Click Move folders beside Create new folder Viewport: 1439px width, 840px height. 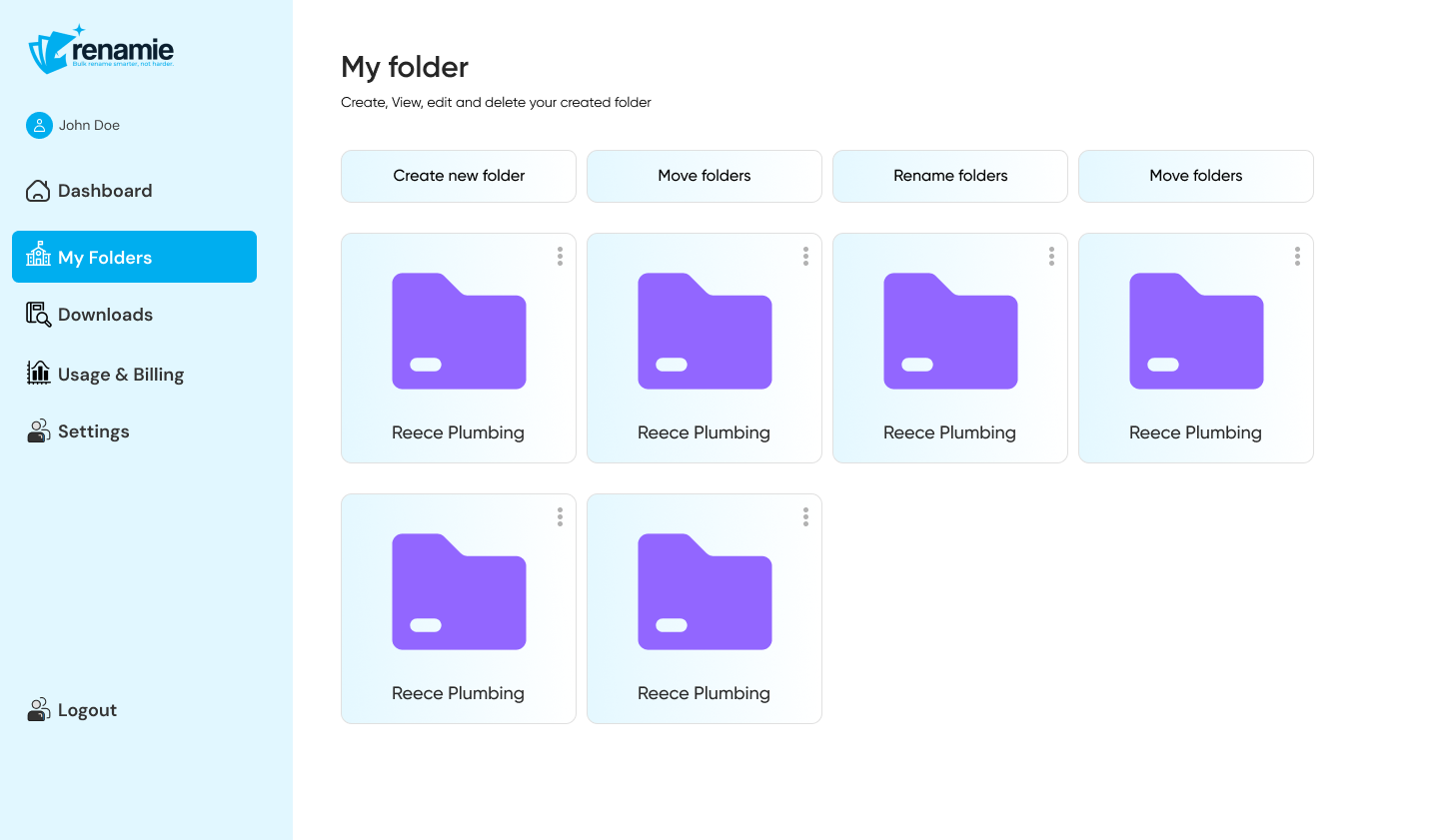(x=705, y=176)
